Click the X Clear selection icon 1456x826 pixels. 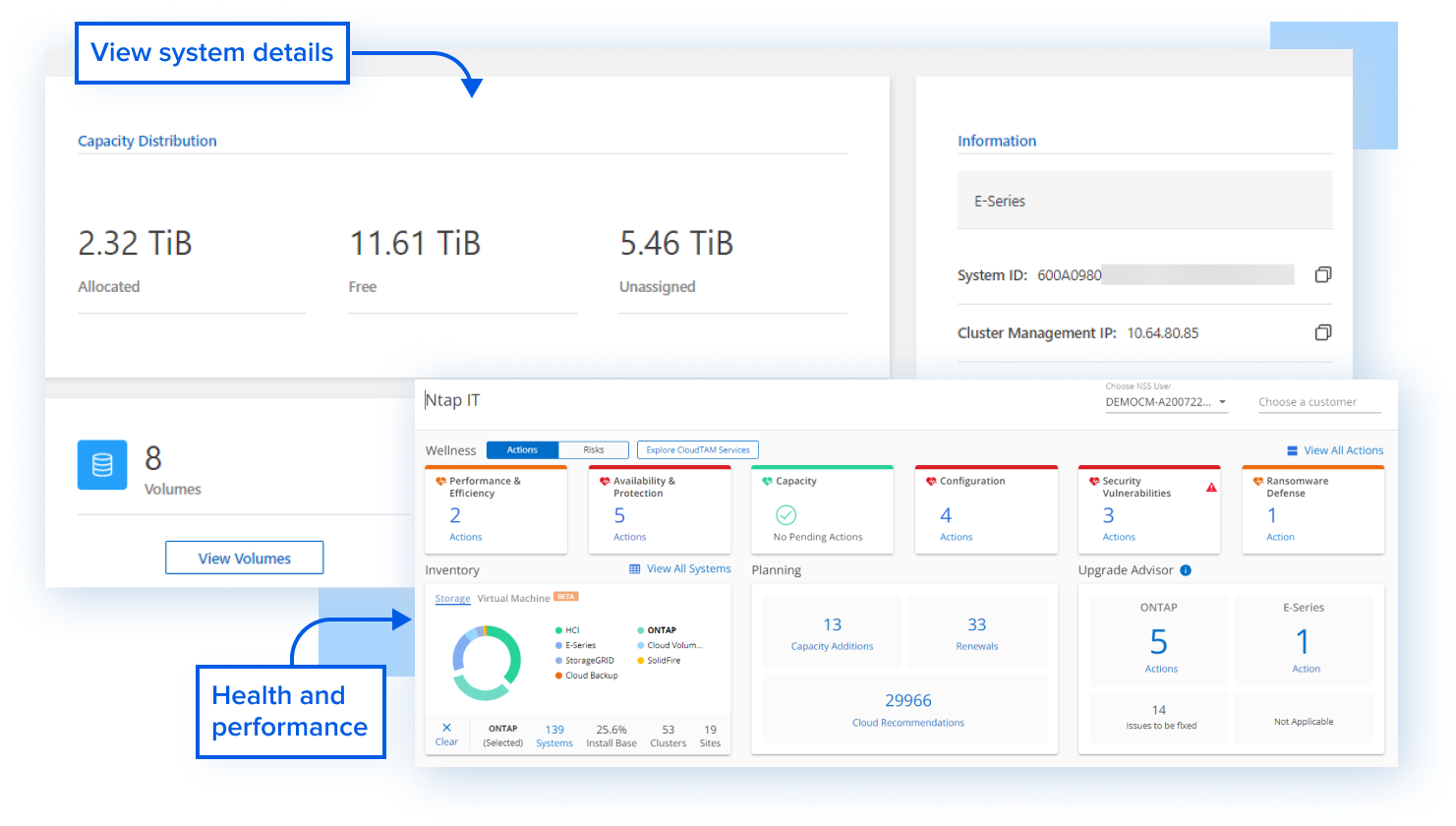coord(446,728)
